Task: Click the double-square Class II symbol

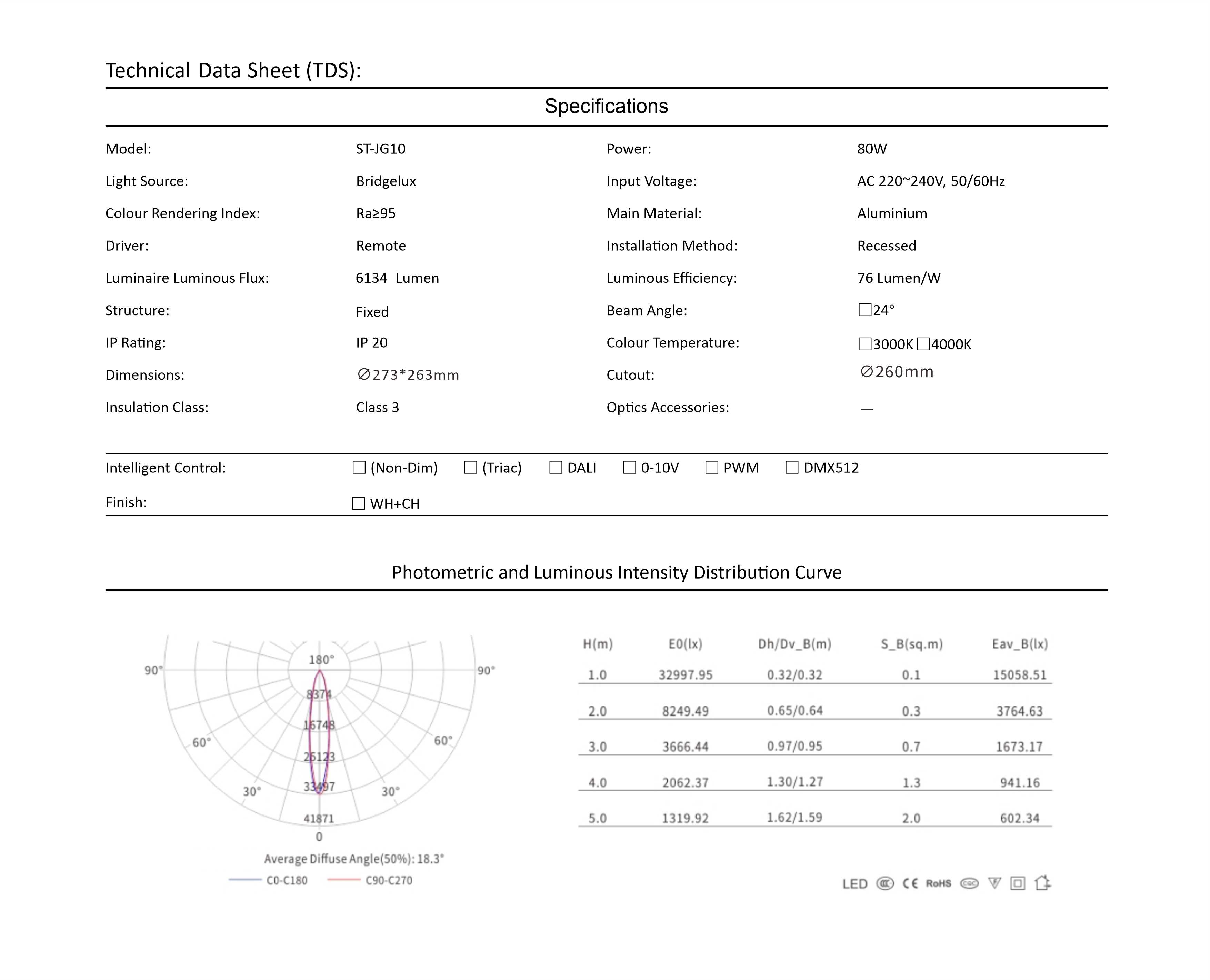Action: click(1018, 883)
